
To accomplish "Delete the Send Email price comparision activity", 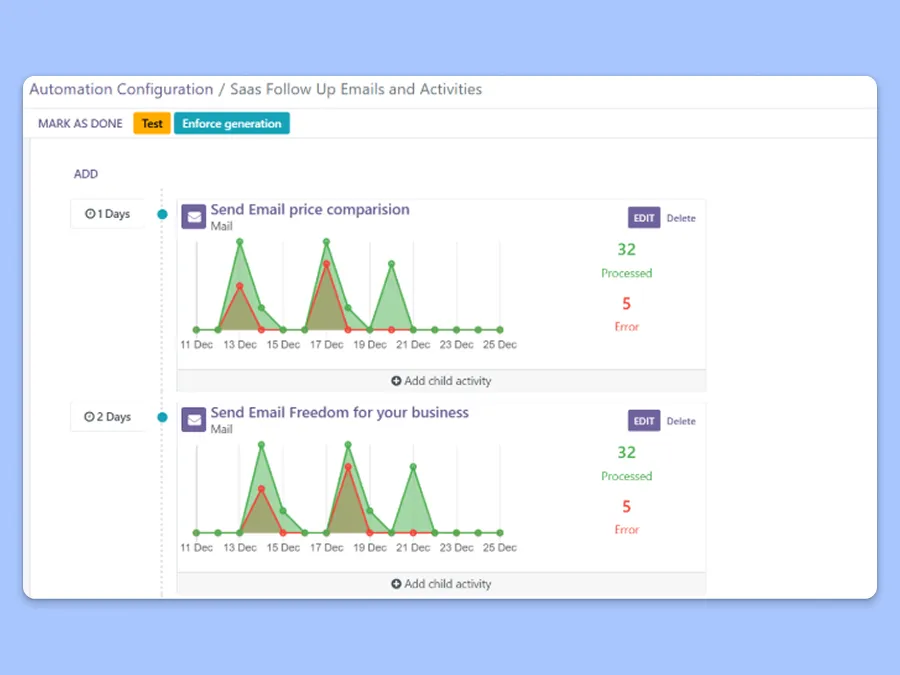I will coord(681,218).
